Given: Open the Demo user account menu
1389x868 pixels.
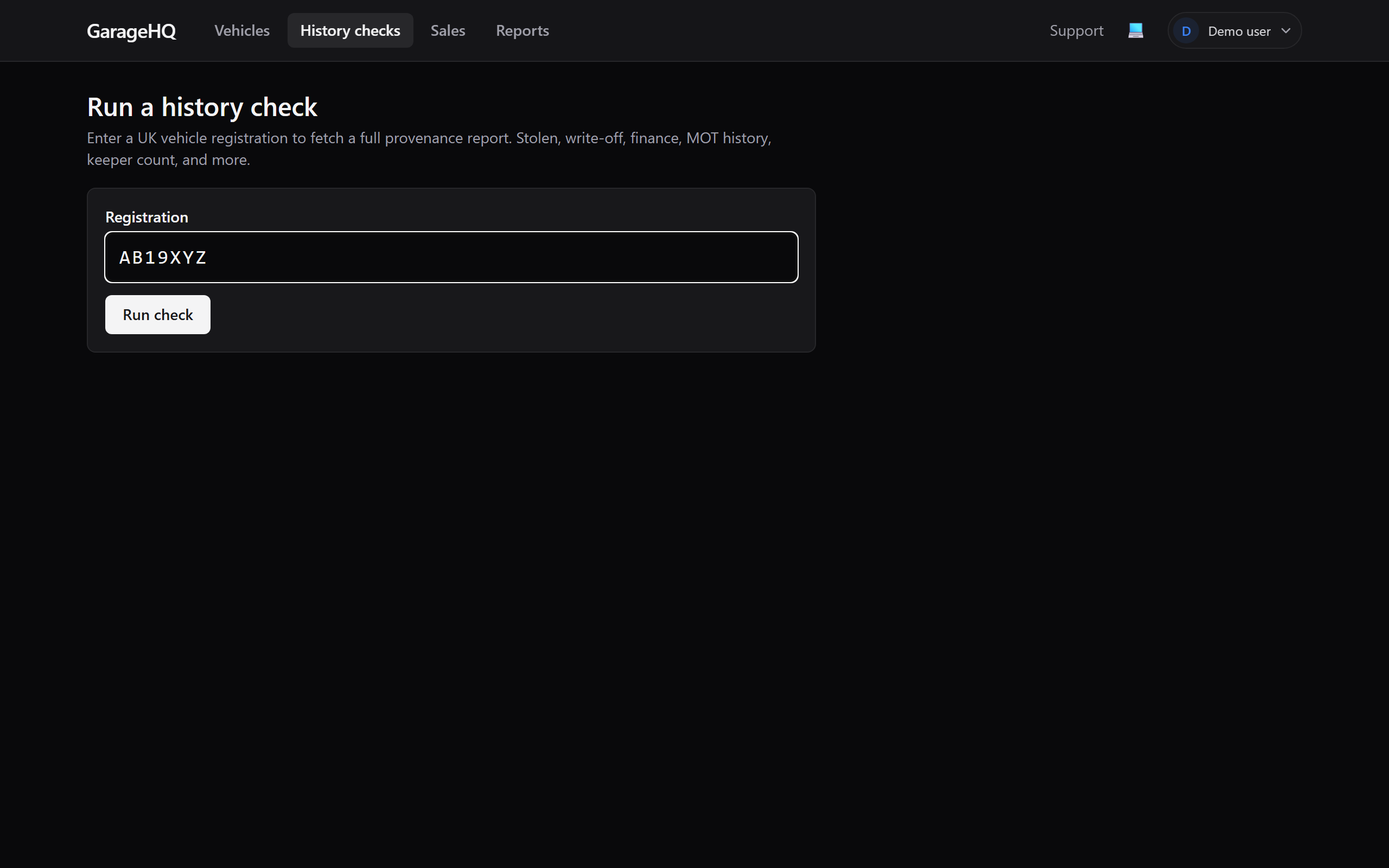Looking at the screenshot, I should click(1234, 30).
